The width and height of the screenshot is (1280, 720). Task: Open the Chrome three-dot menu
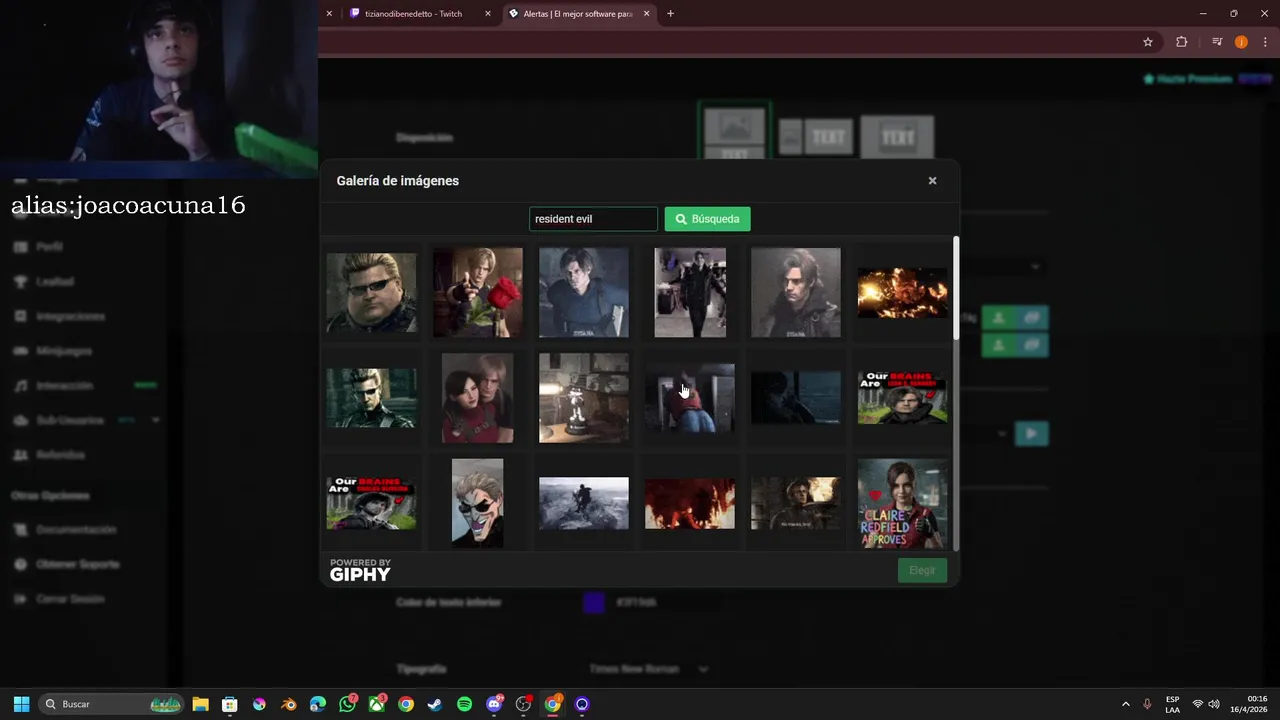[1265, 42]
